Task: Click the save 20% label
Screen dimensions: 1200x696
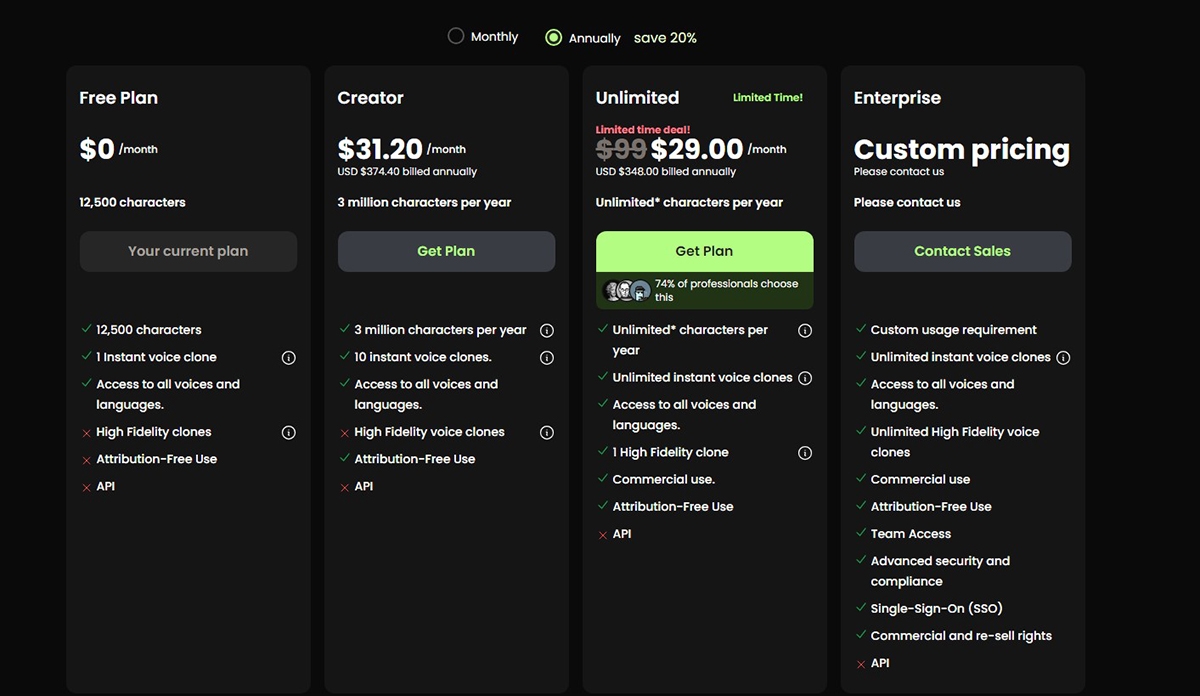Action: click(x=665, y=38)
